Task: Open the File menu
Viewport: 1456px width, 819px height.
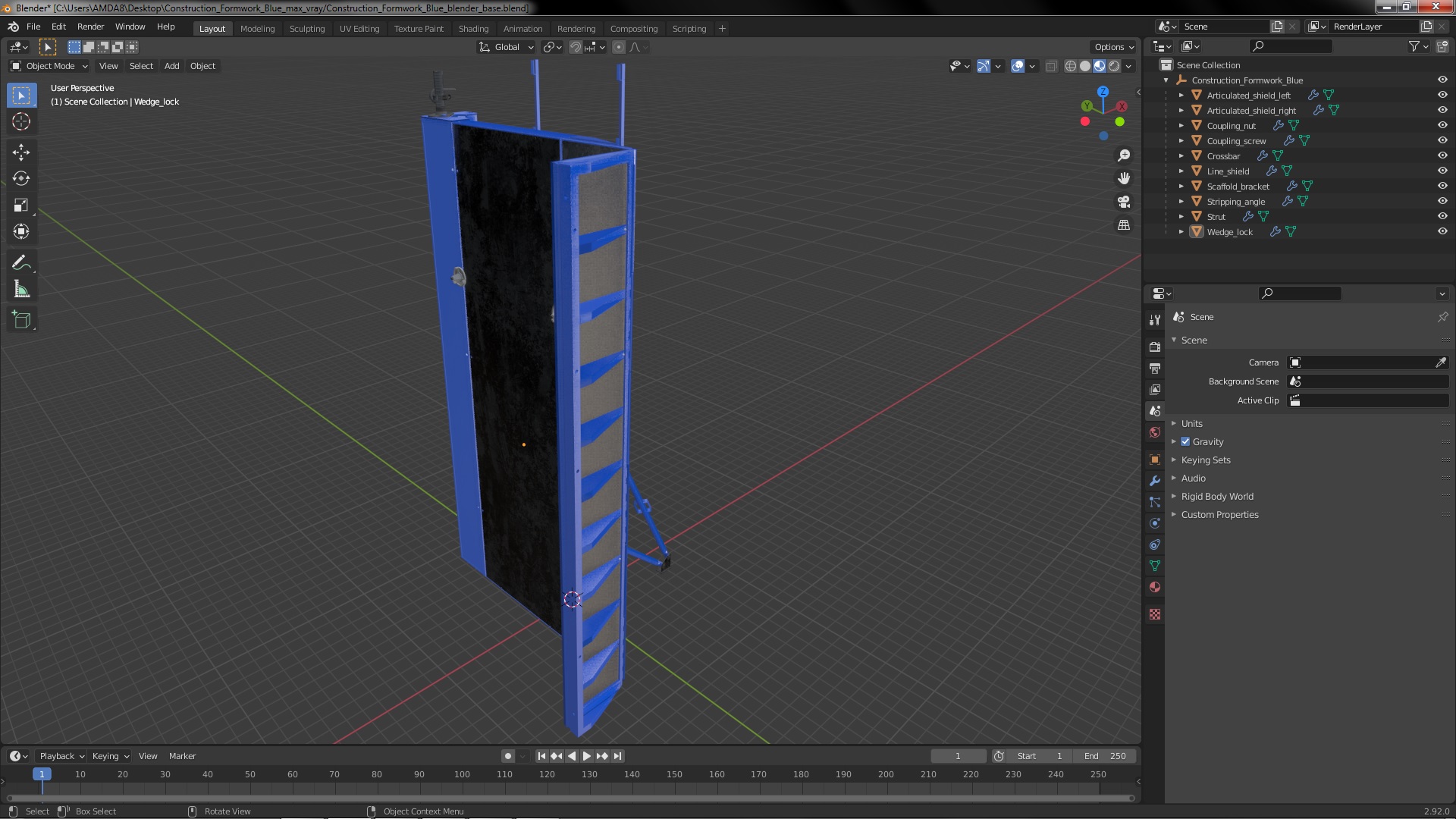Action: pos(33,27)
